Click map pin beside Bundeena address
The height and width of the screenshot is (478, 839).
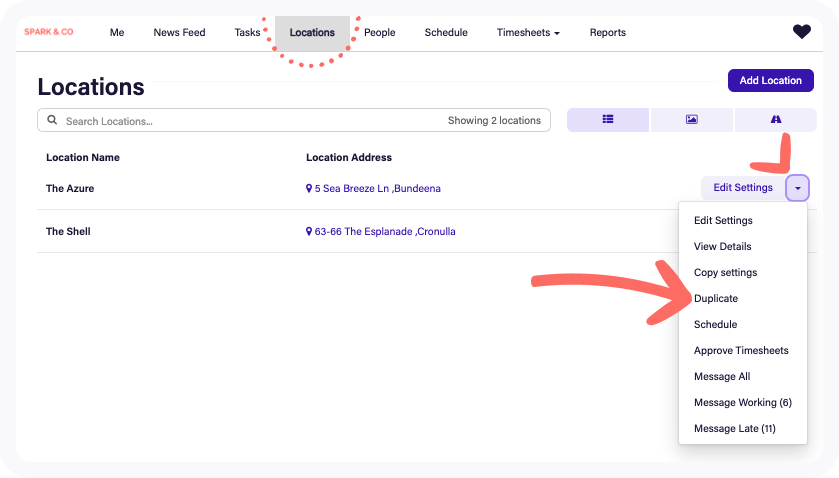point(310,188)
